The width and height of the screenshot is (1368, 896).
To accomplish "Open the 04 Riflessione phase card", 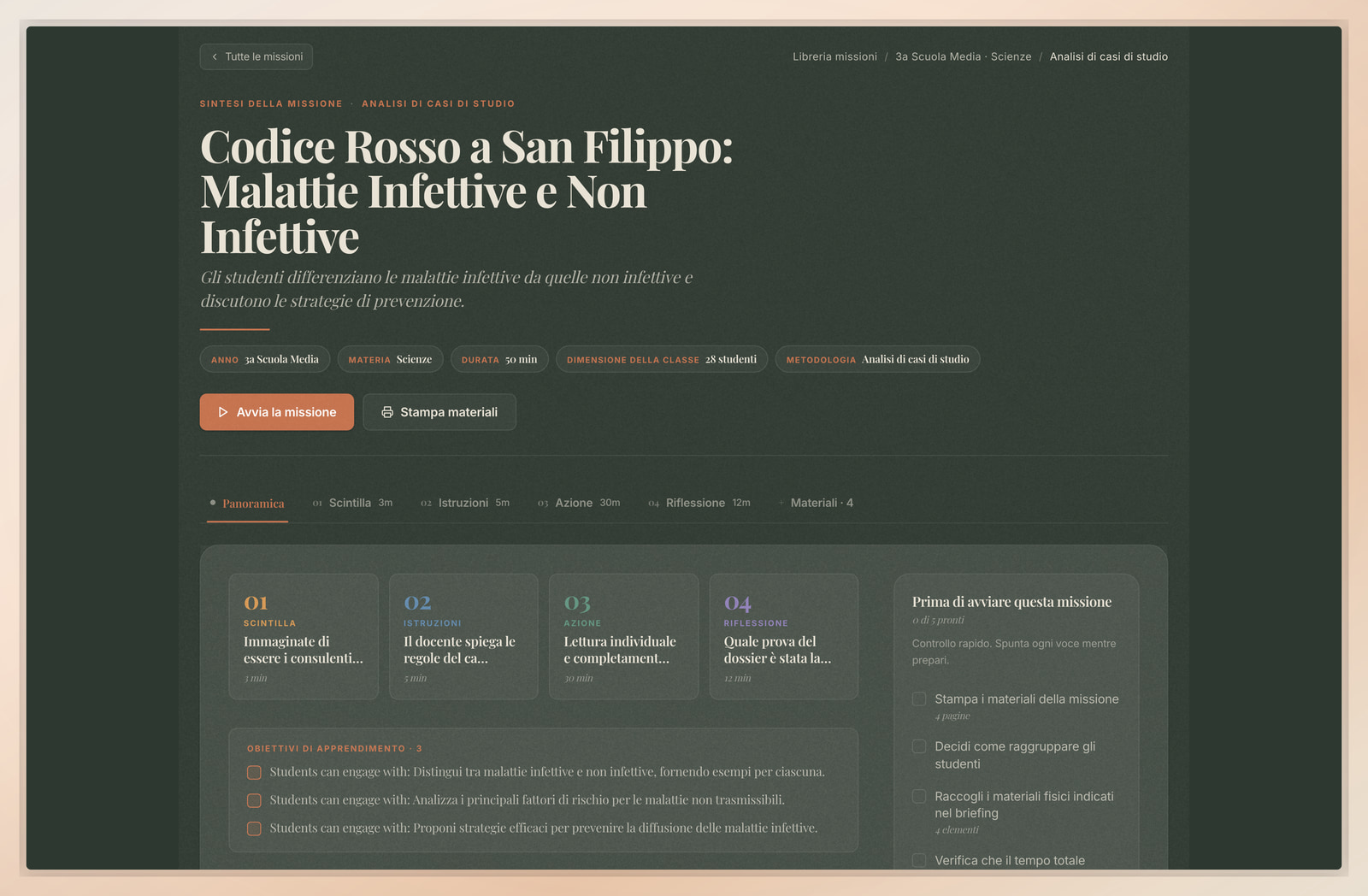I will pos(783,637).
